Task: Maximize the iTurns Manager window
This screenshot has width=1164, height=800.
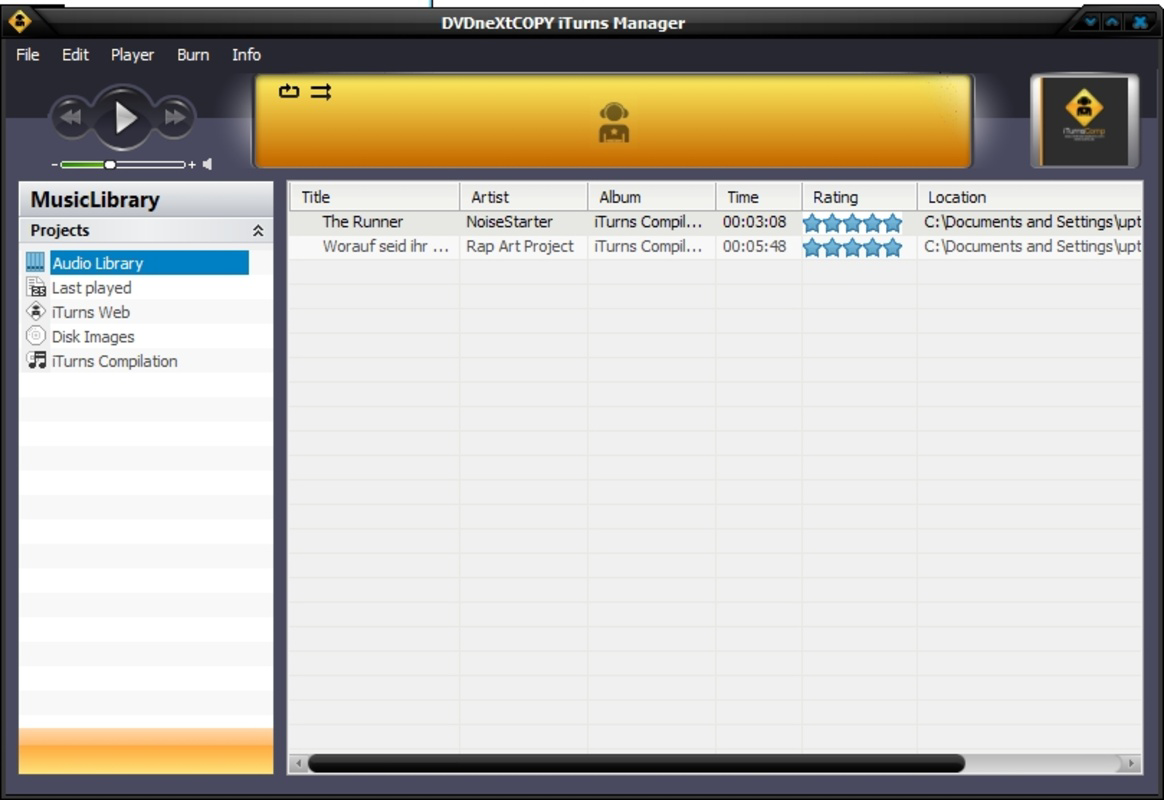Action: 1112,22
